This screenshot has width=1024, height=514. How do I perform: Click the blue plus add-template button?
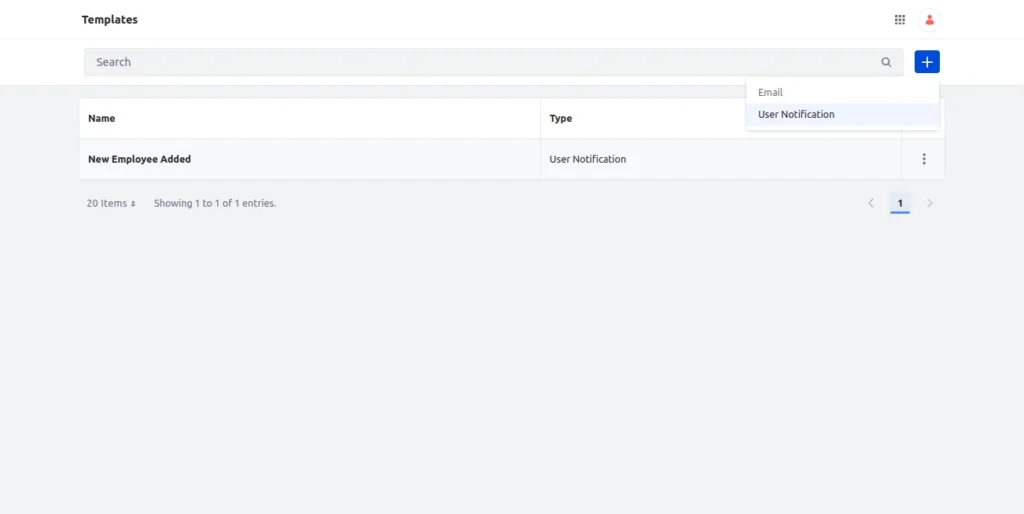(x=927, y=62)
